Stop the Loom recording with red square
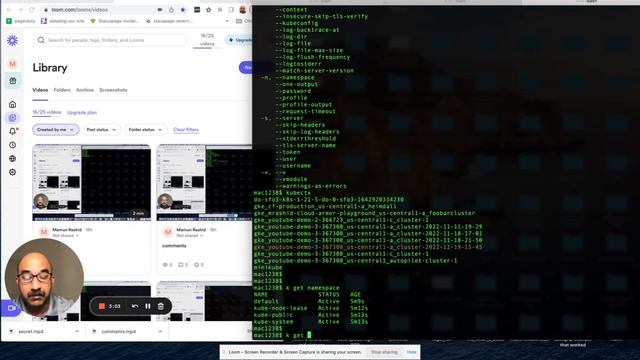This screenshot has width=640, height=360. [x=102, y=306]
